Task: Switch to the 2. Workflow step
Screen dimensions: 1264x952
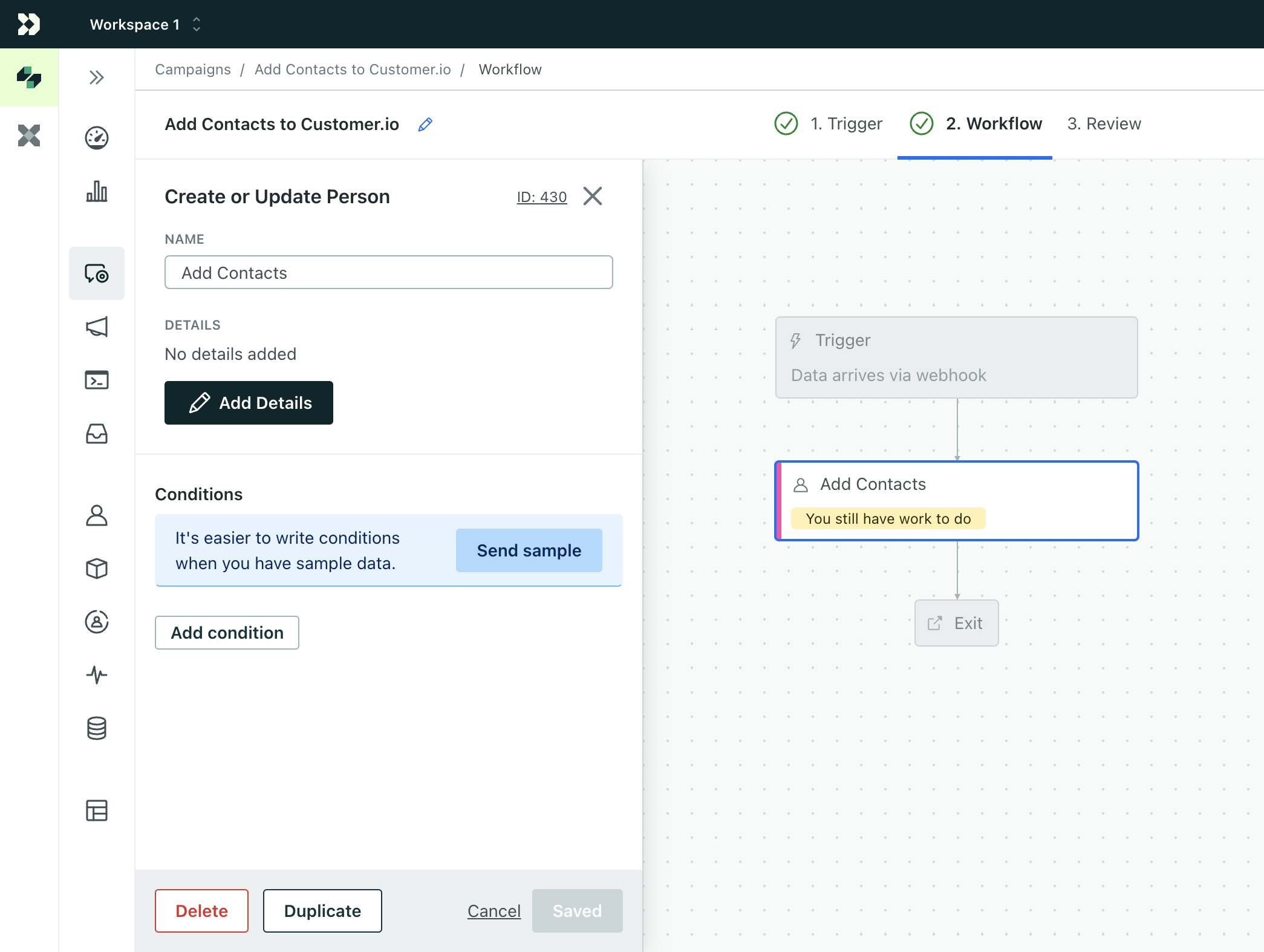Action: [x=976, y=124]
